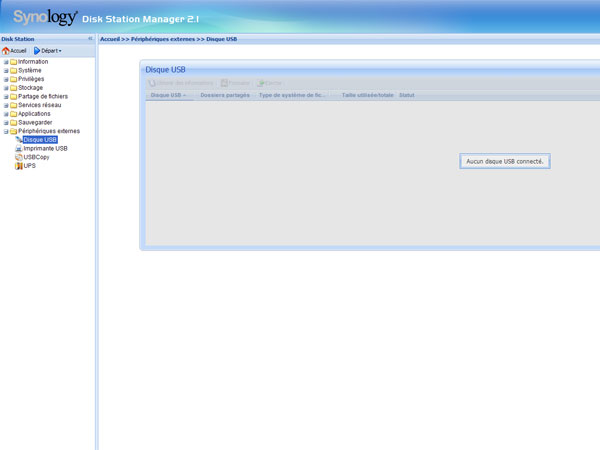The height and width of the screenshot is (450, 600).
Task: Click the Services réseau folder icon
Action: click(13, 105)
